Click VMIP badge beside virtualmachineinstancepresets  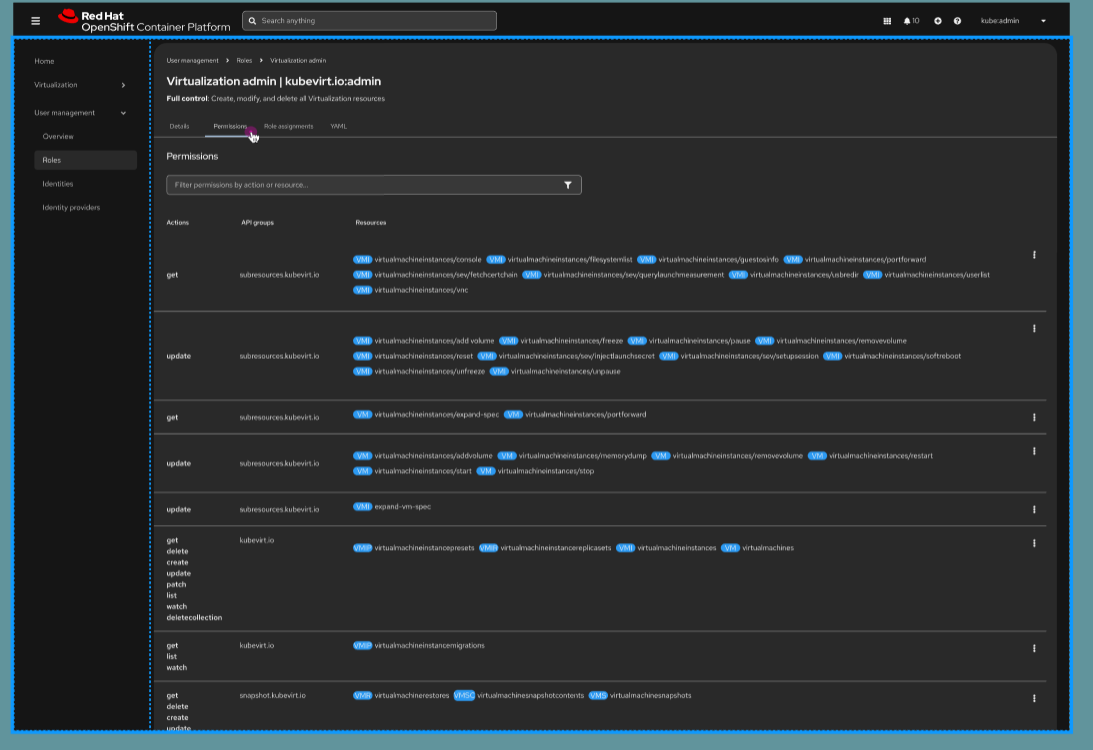click(x=362, y=548)
